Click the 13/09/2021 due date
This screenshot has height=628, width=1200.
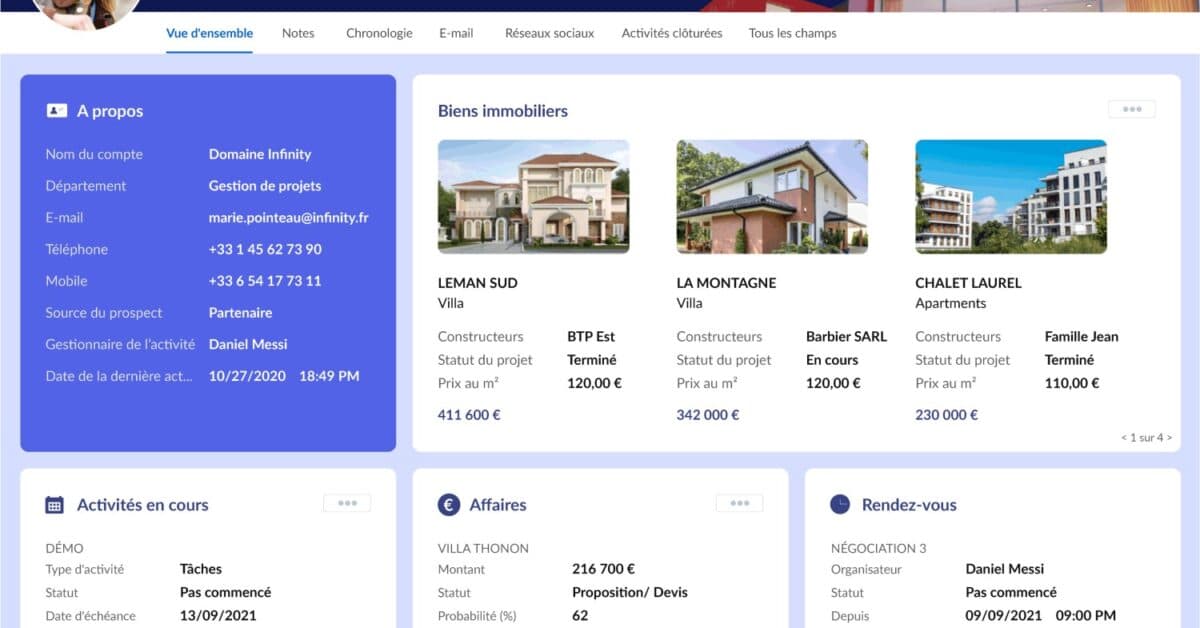click(x=218, y=616)
